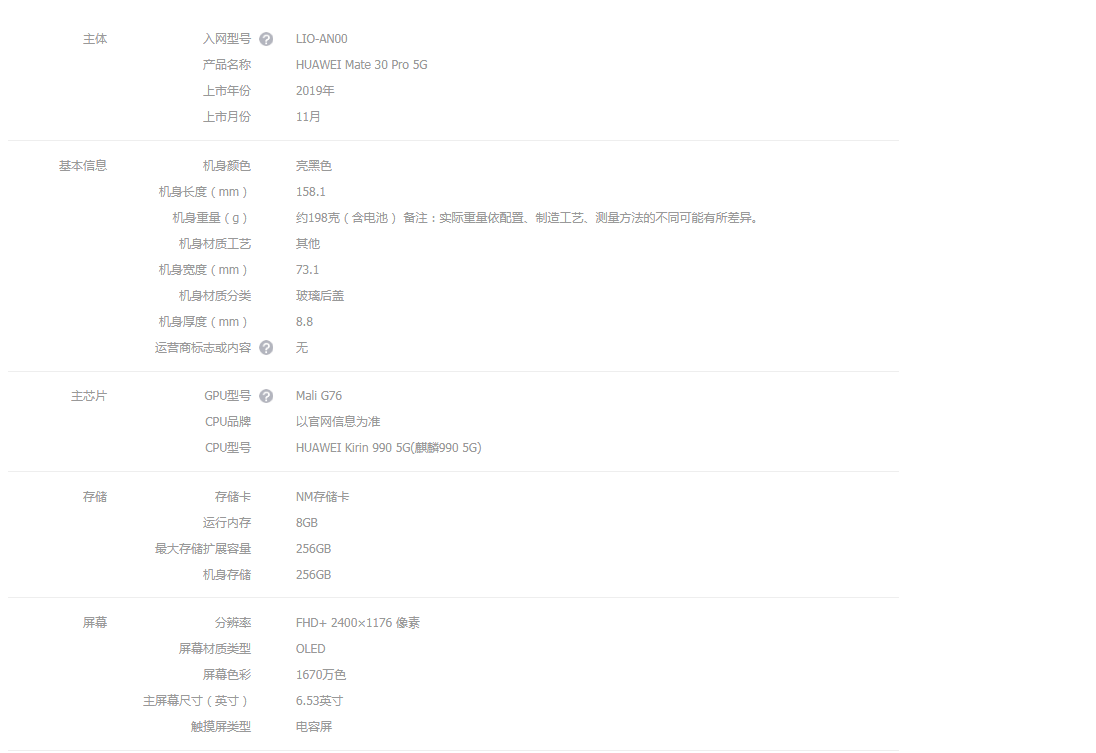Select the 屏幕 section heading
The image size is (1096, 753).
(x=95, y=622)
